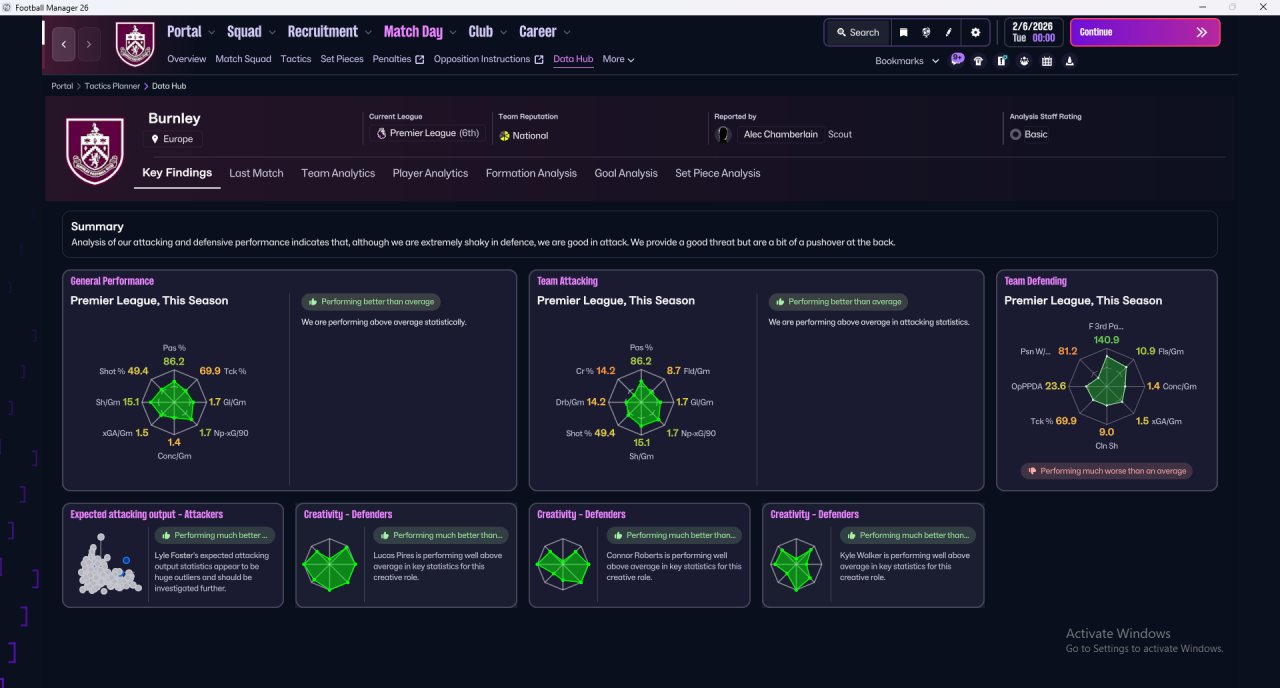Click Alec Chamberlain's portrait icon
The height and width of the screenshot is (688, 1280).
tap(723, 134)
